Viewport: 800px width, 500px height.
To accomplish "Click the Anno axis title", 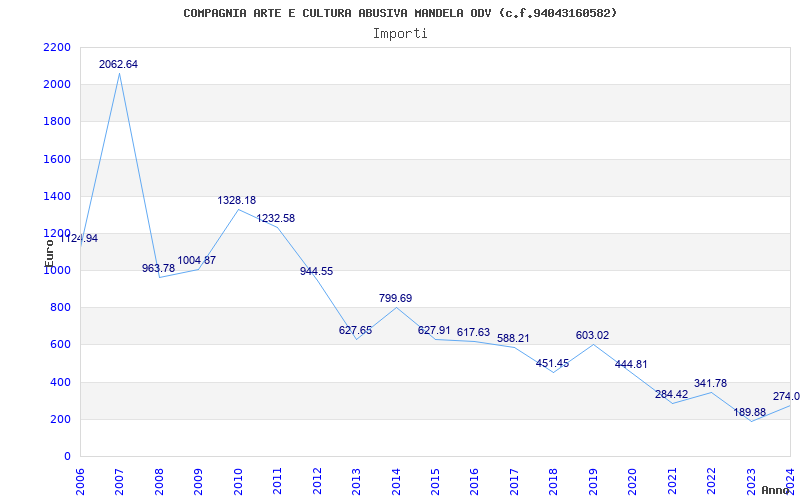I will (x=776, y=490).
